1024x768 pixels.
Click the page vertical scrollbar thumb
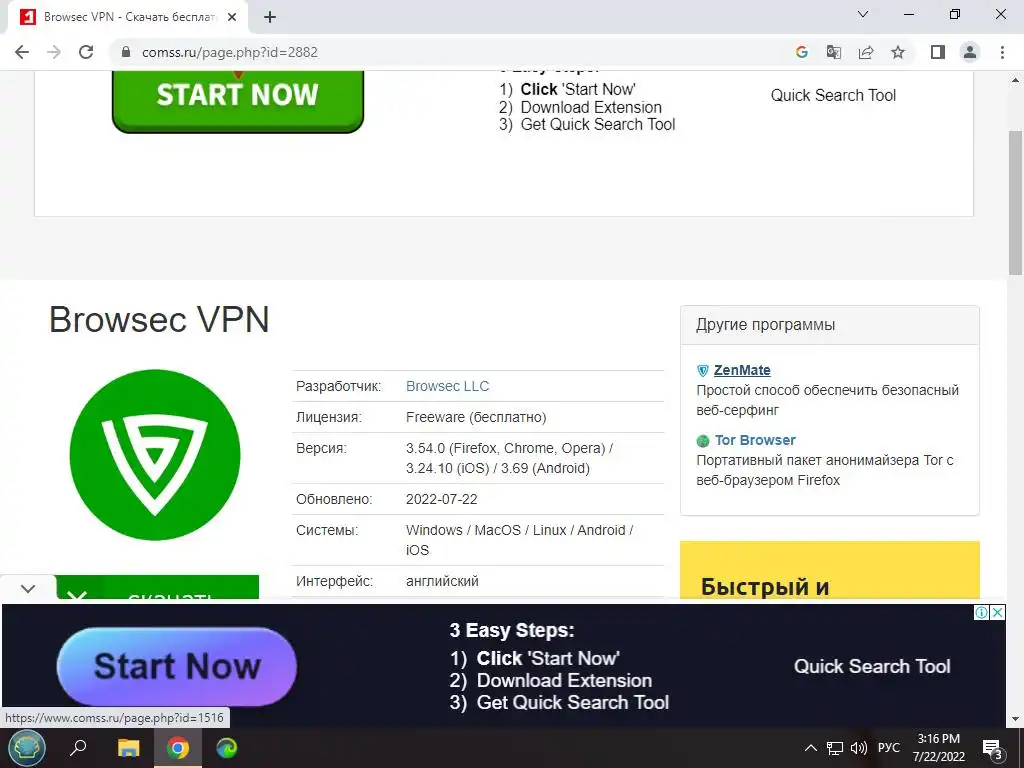pos(1016,202)
